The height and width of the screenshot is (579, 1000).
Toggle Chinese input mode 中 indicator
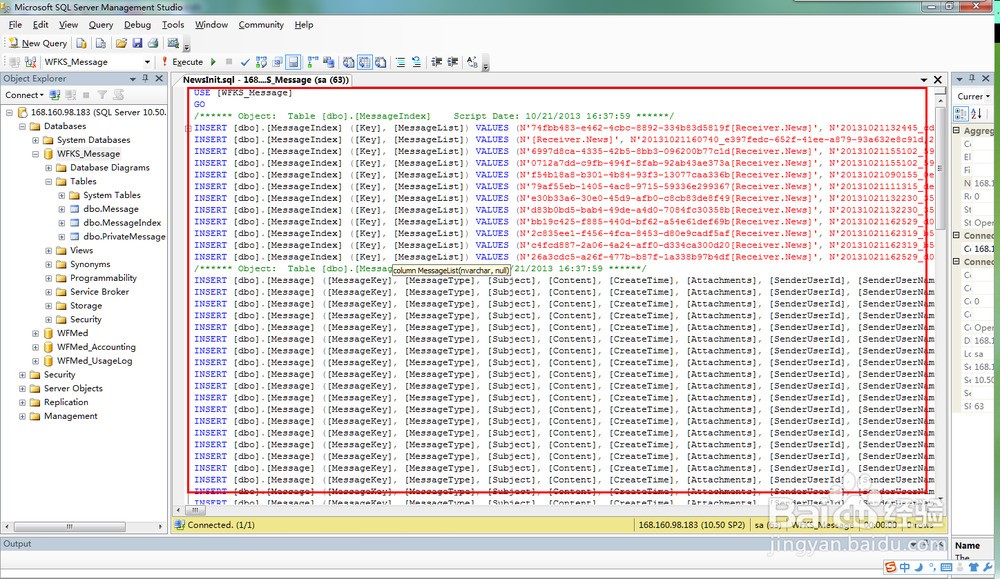[904, 567]
